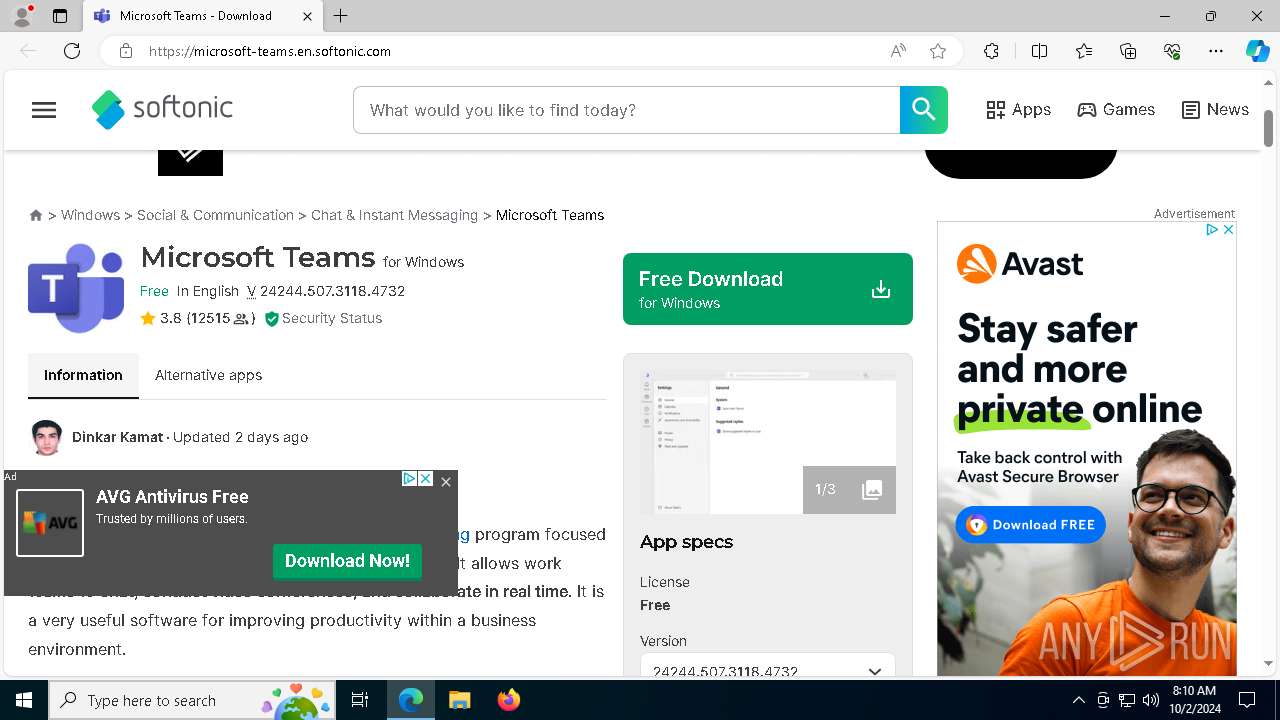This screenshot has width=1280, height=720.
Task: Click the Microsoft Teams app icon
Action: [x=76, y=288]
